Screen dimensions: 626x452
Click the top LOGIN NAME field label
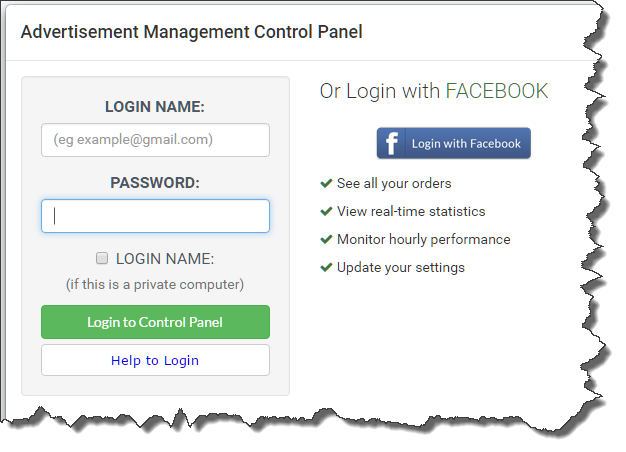coord(155,107)
